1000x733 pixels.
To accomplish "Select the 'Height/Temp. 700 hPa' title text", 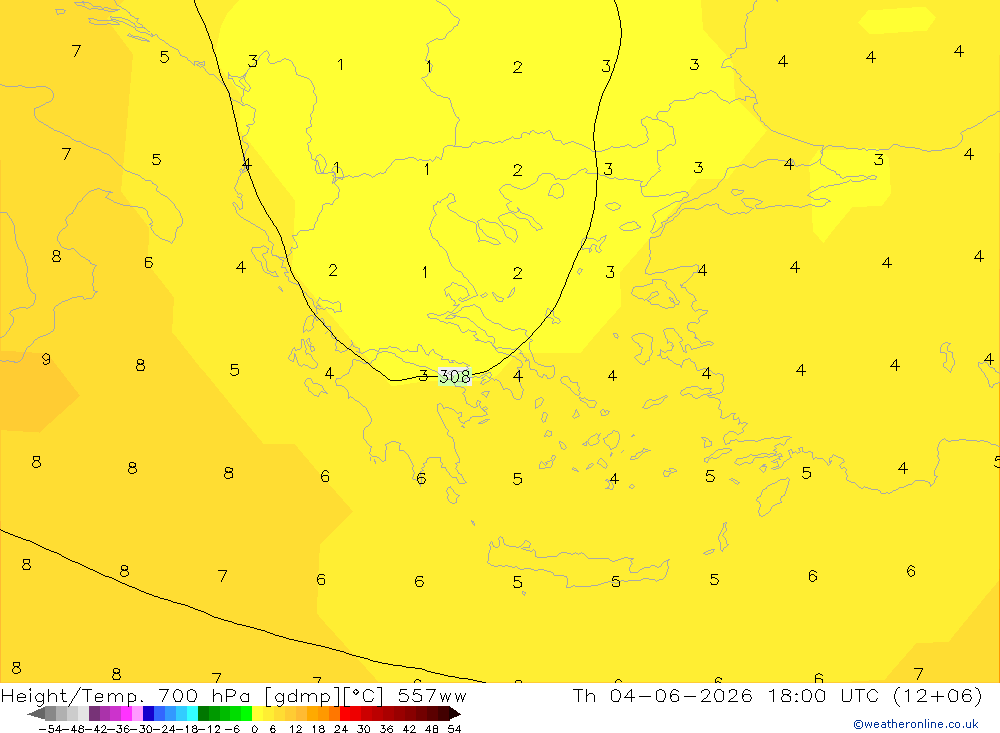I will tap(128, 695).
